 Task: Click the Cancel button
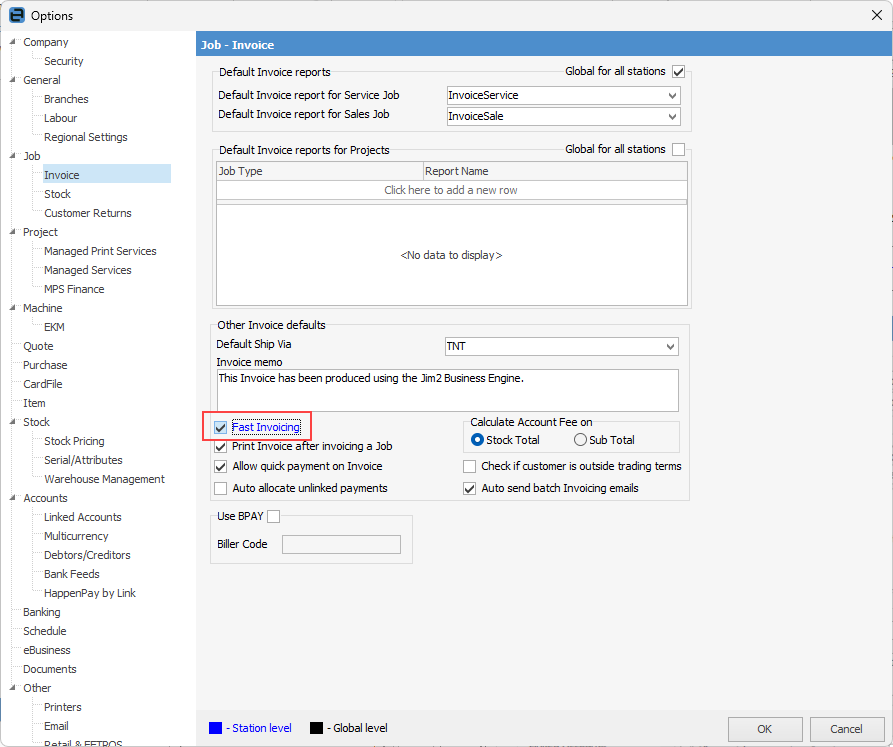pyautogui.click(x=846, y=729)
